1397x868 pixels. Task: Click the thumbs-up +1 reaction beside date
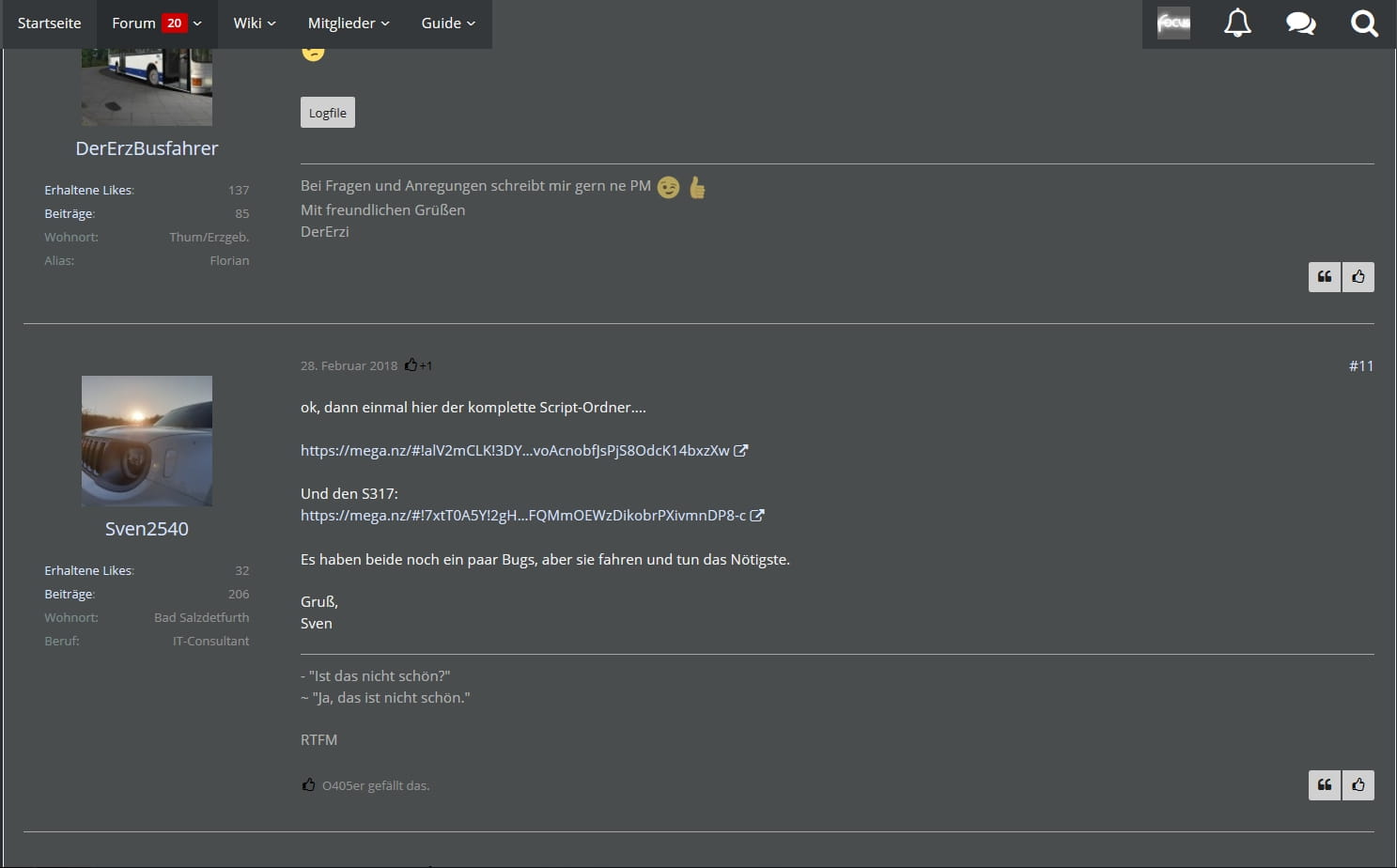(418, 365)
